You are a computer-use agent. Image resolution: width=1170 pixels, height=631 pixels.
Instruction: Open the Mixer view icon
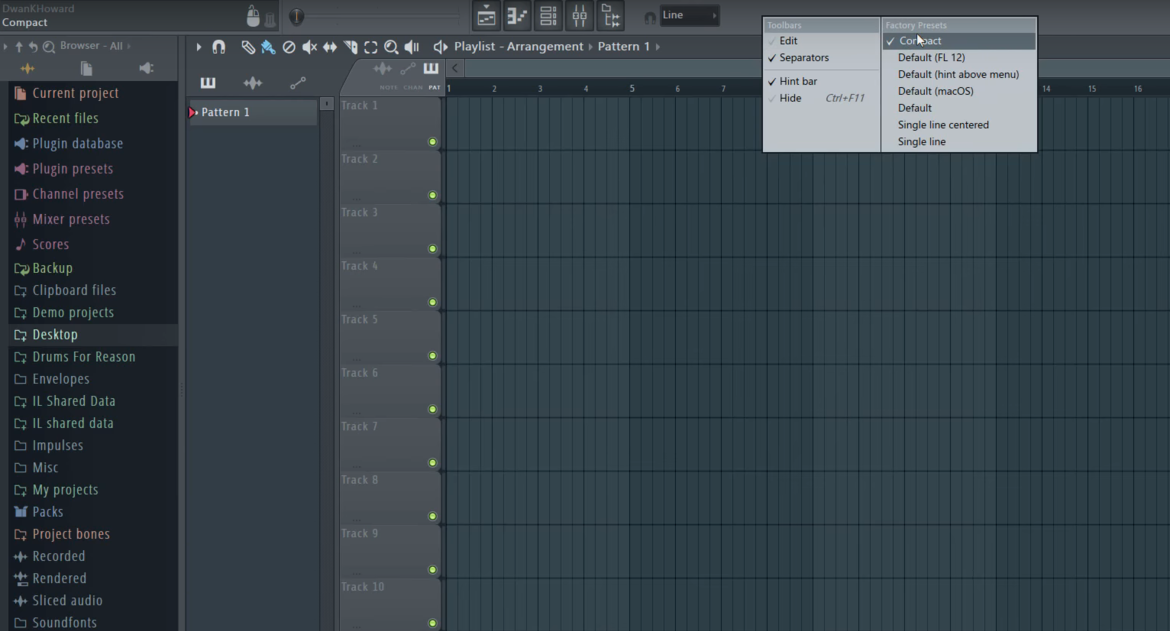(x=580, y=16)
